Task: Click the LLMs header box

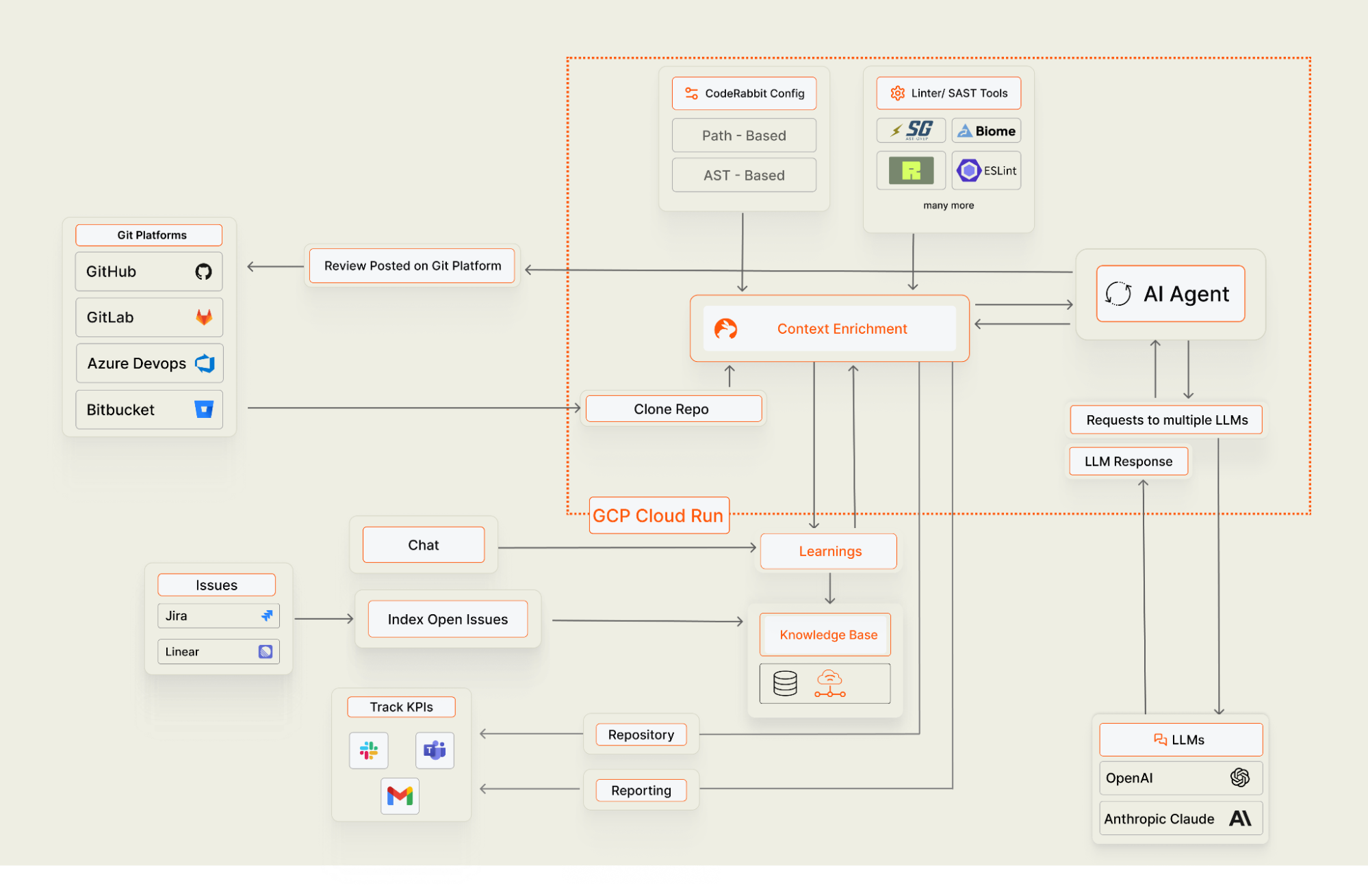Action: pos(1180,740)
